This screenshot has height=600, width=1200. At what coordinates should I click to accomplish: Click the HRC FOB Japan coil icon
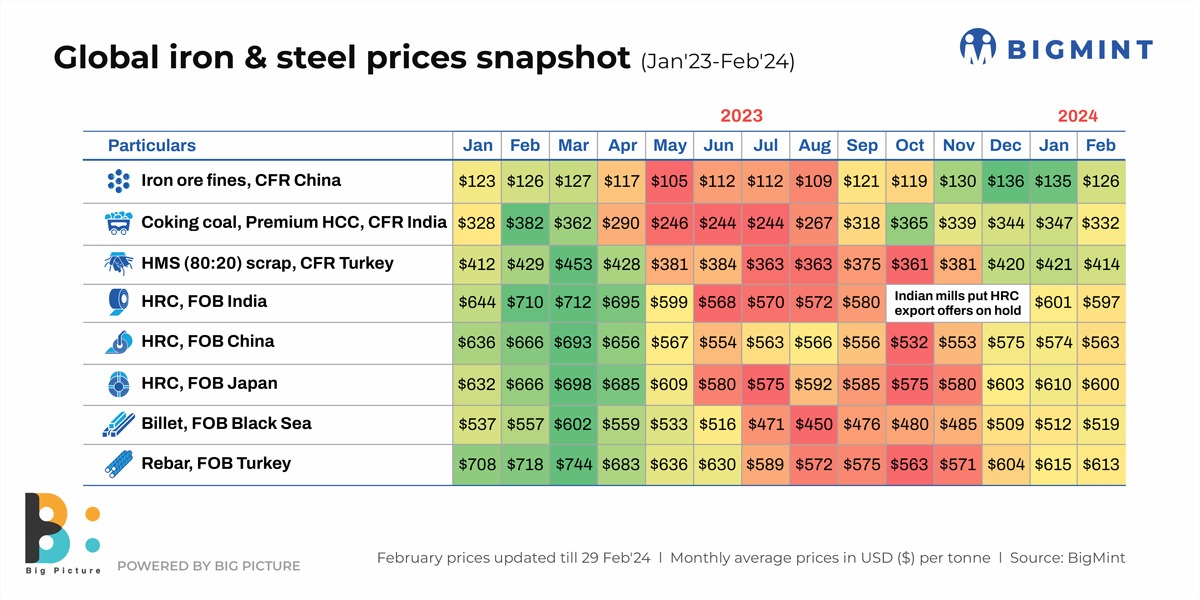[119, 383]
